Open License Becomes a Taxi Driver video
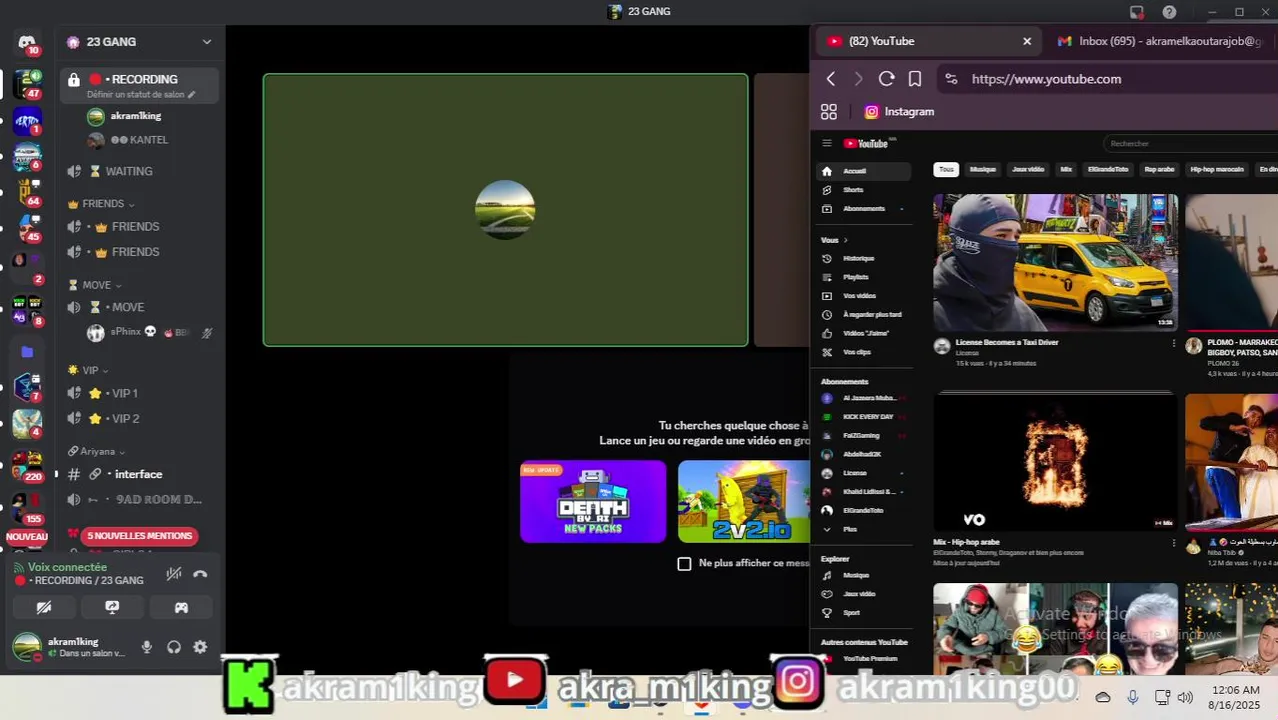This screenshot has width=1278, height=720. [1055, 262]
